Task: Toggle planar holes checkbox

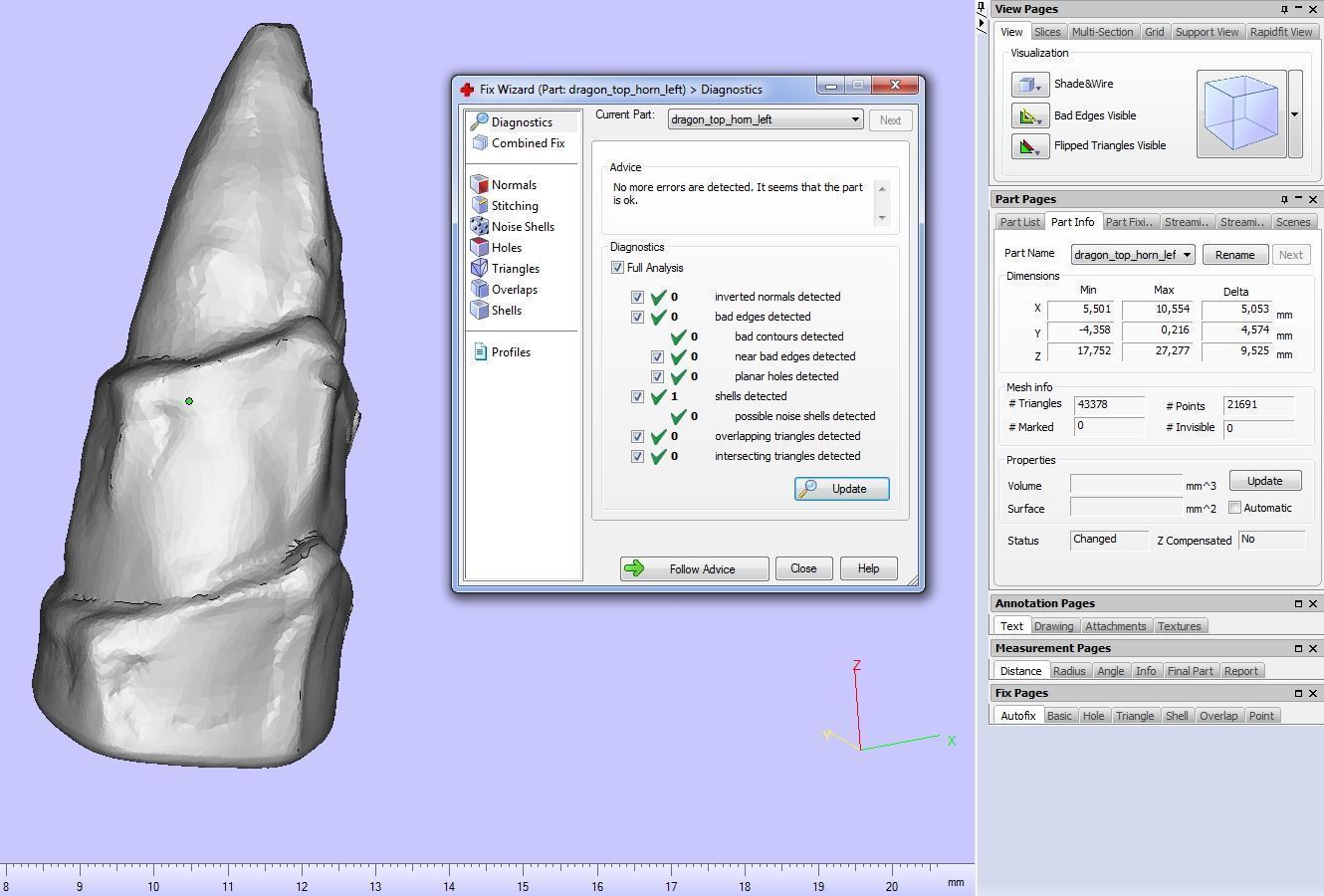Action: pyautogui.click(x=658, y=376)
